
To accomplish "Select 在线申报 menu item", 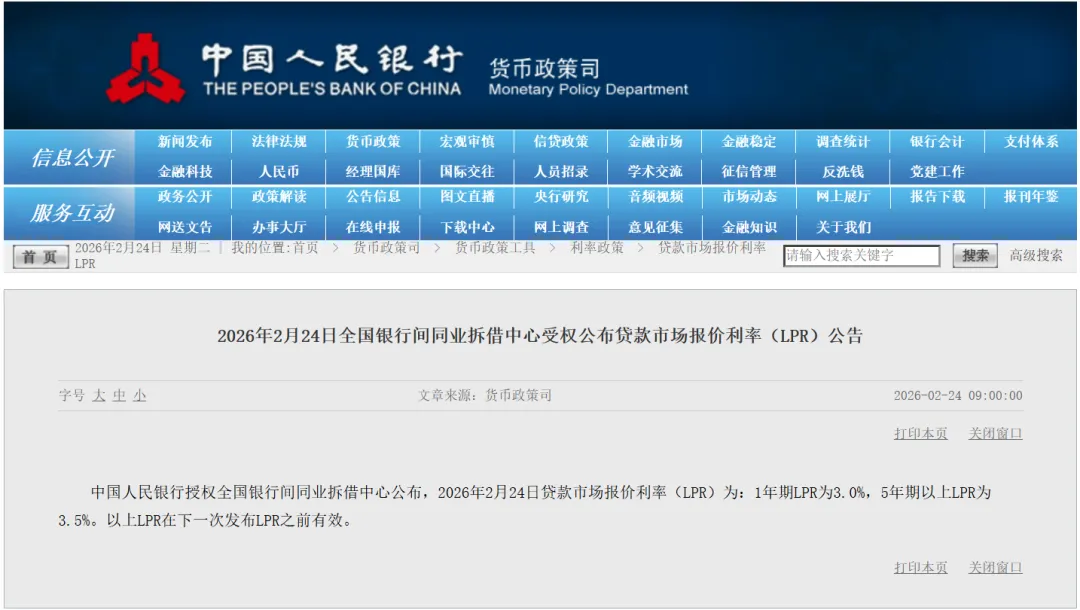I will pyautogui.click(x=373, y=227).
